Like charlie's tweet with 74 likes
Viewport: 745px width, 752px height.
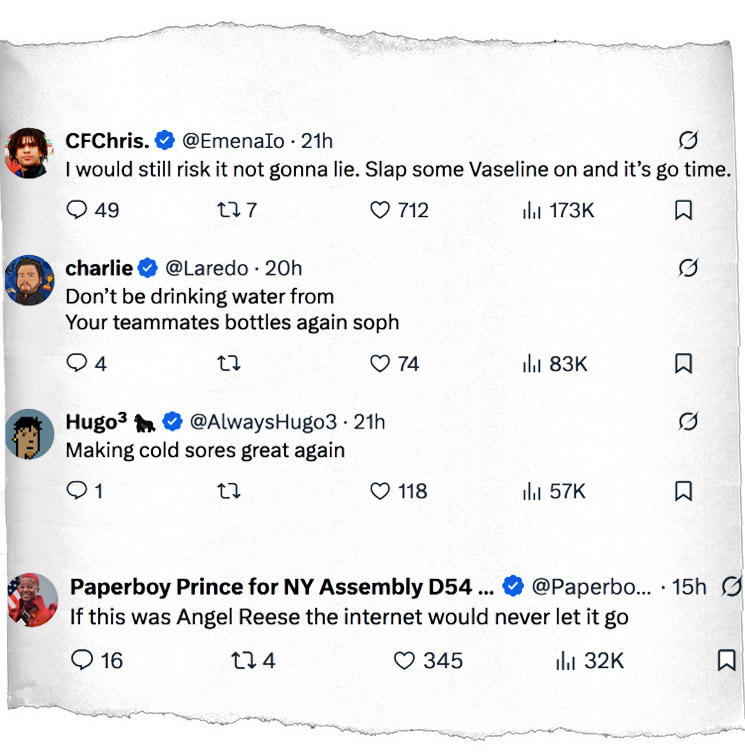pos(380,364)
